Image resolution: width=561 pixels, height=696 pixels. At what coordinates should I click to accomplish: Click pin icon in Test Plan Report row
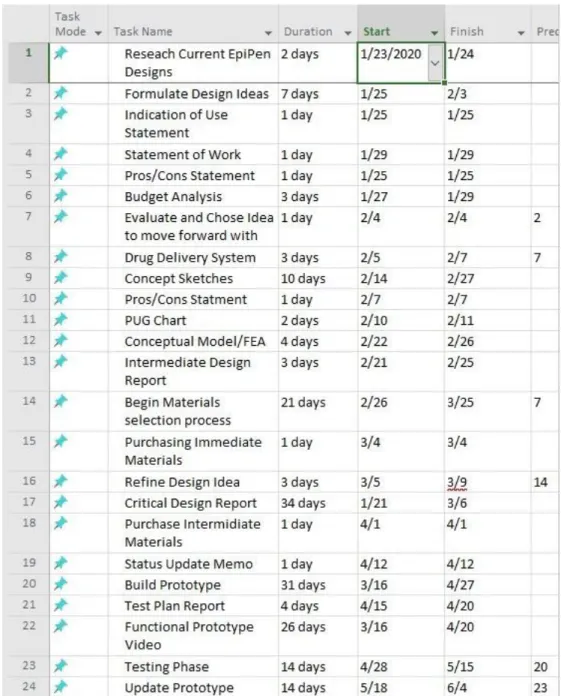[60, 605]
